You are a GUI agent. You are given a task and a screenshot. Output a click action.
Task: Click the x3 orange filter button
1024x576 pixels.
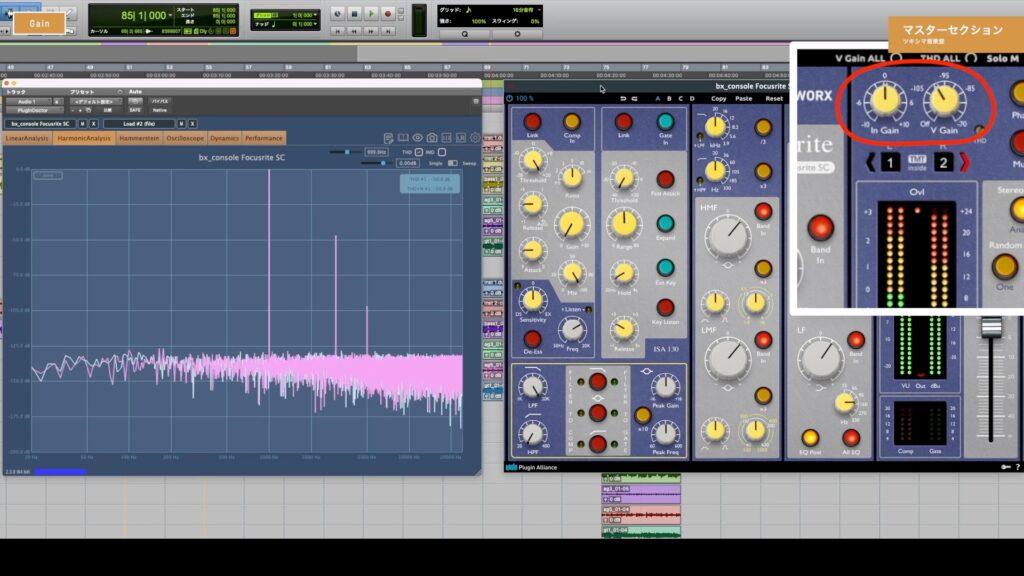click(763, 172)
